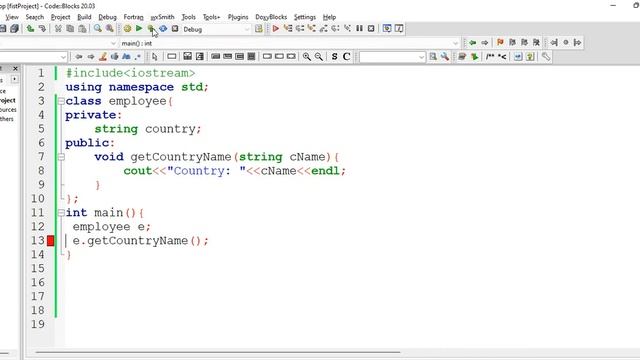This screenshot has width=640, height=360.
Task: Click the Build and run icon
Action: (x=151, y=29)
